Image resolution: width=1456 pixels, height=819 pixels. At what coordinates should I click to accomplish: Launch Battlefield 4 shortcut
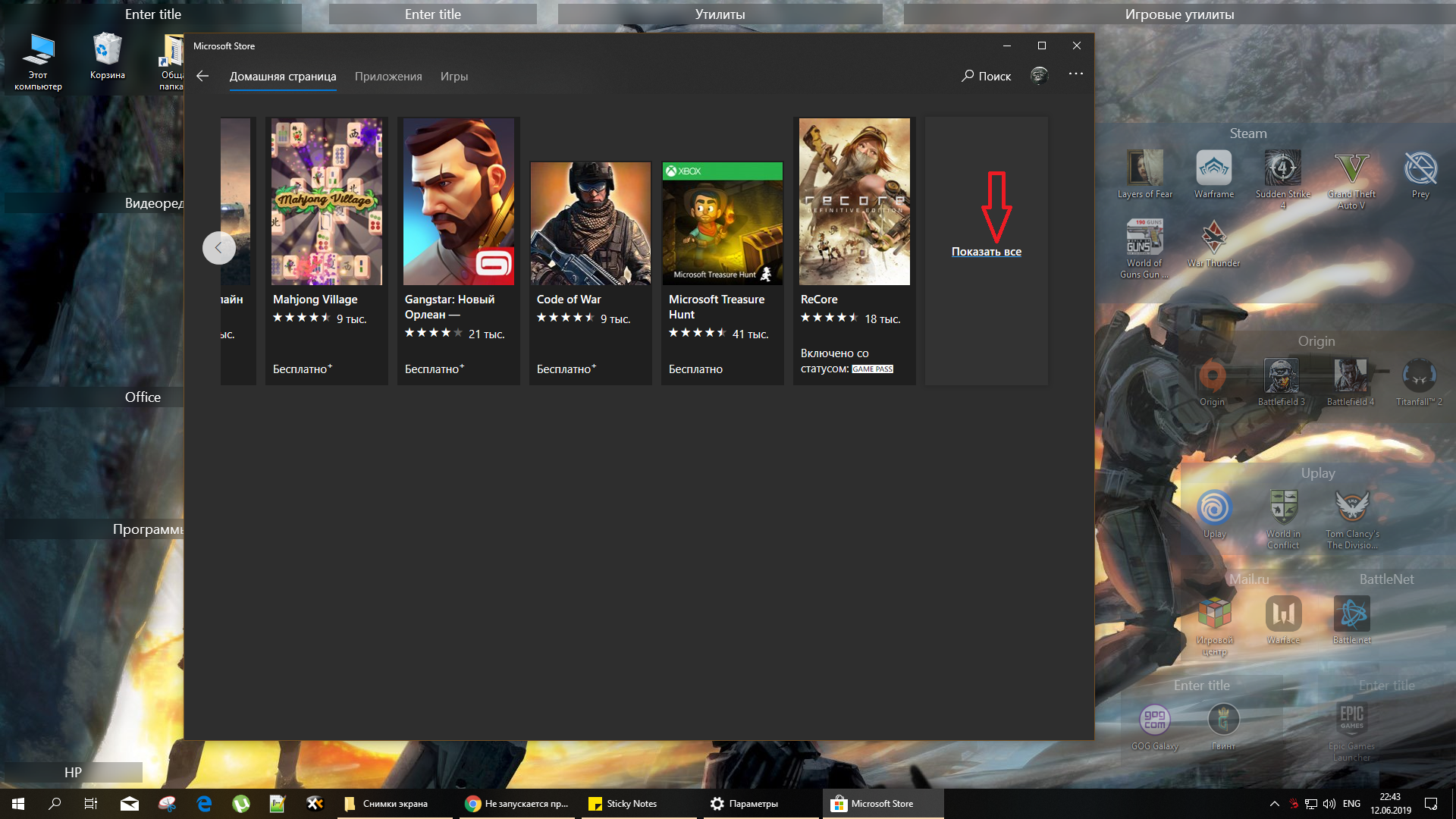coord(1351,382)
